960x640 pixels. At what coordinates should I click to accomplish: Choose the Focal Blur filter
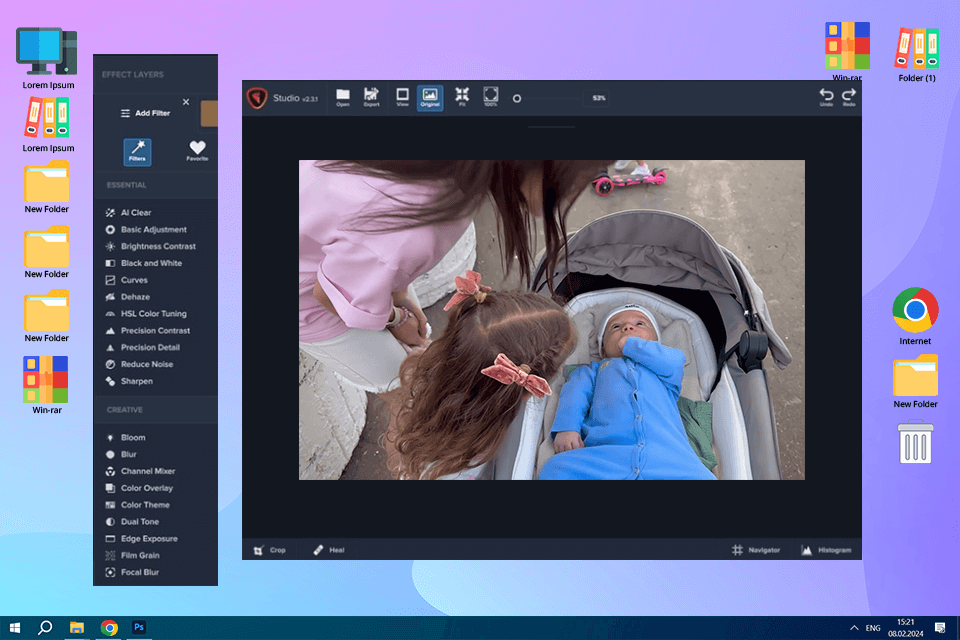pos(132,572)
